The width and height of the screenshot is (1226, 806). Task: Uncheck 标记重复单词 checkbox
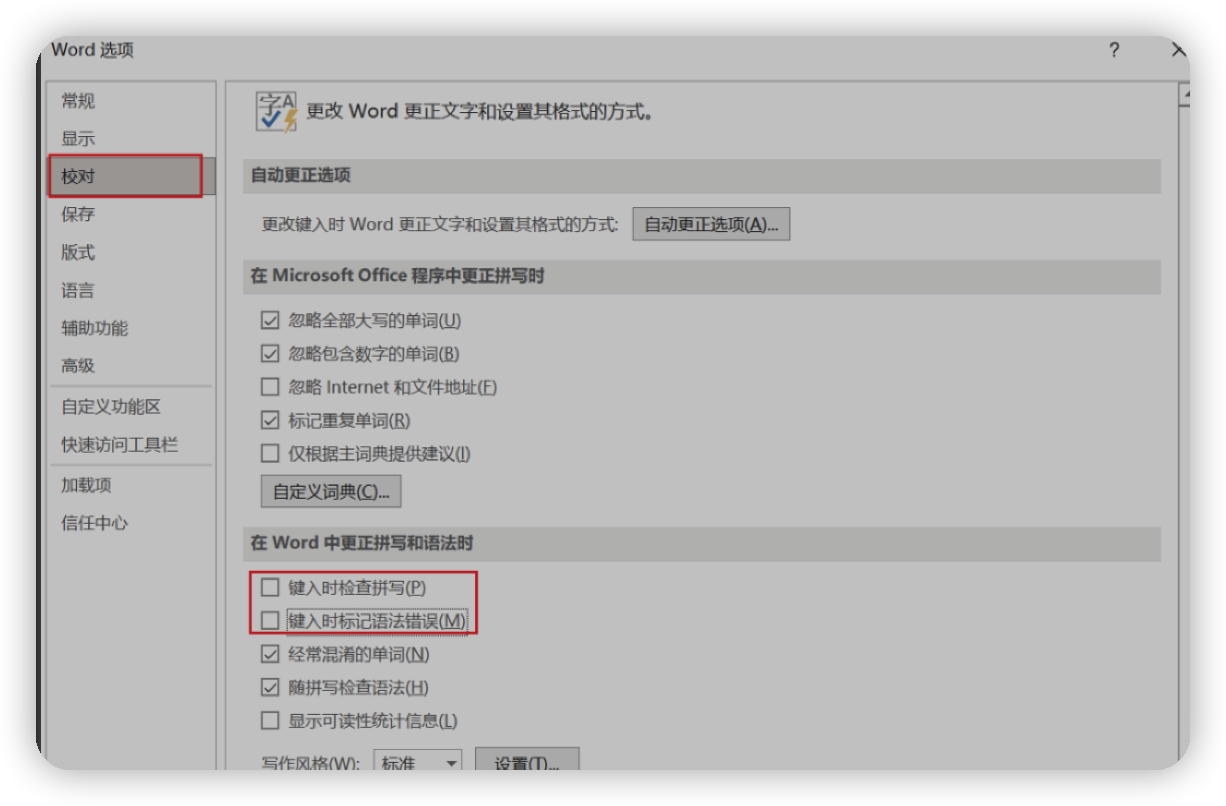point(270,421)
